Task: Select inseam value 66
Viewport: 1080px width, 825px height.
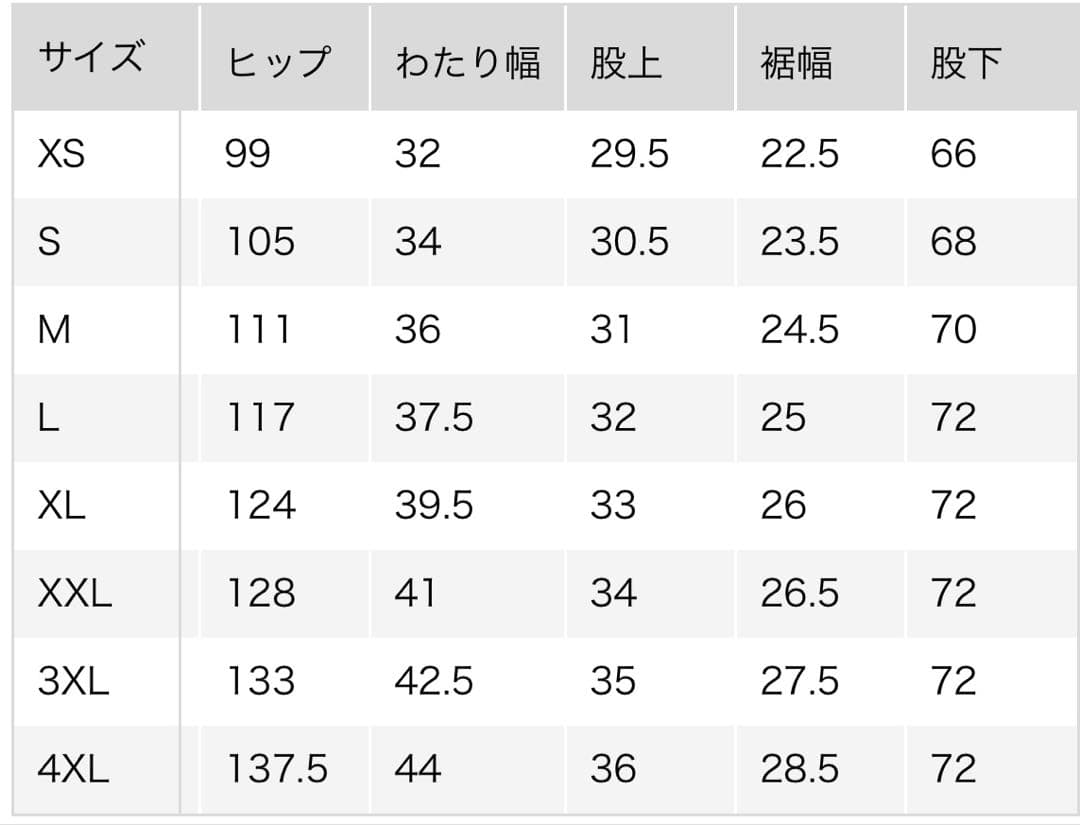Action: pyautogui.click(x=953, y=154)
